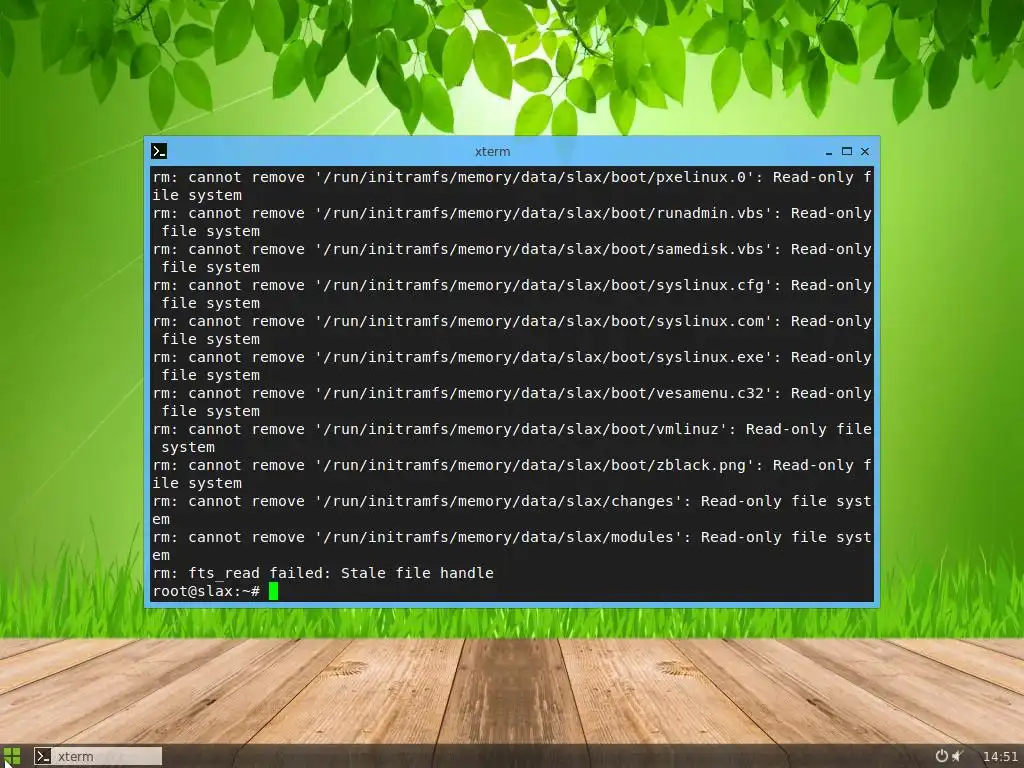1024x768 pixels.
Task: Maximize the xterm window
Action: coord(847,152)
